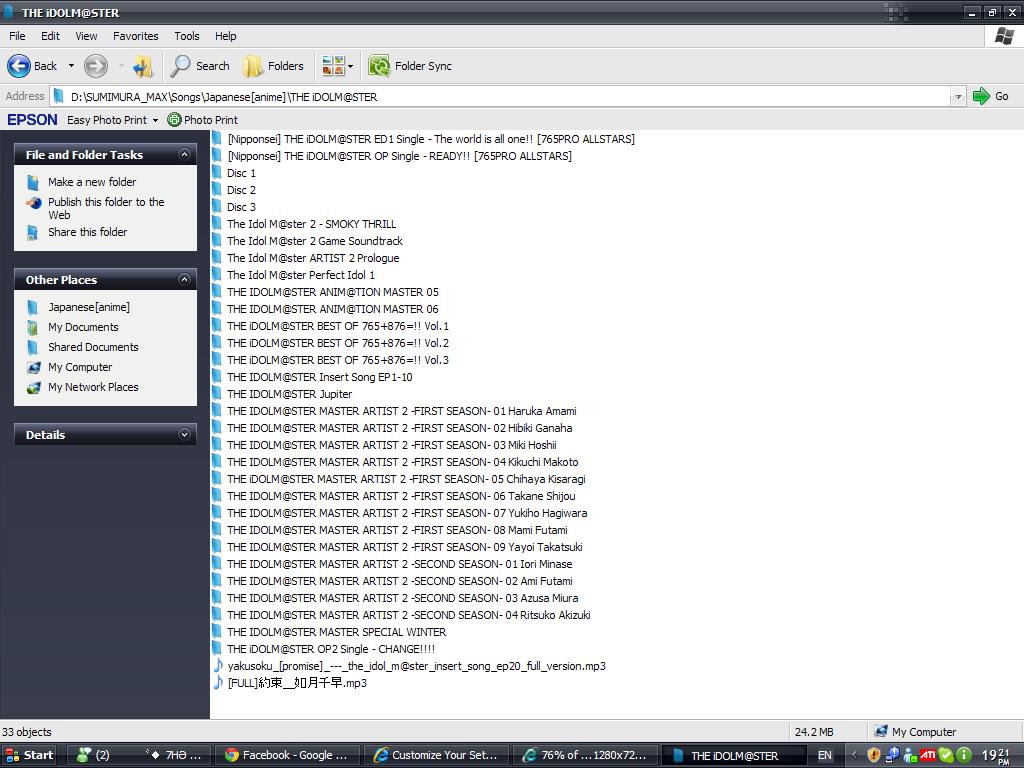Select READY!! OP Single folder icon

coord(217,155)
